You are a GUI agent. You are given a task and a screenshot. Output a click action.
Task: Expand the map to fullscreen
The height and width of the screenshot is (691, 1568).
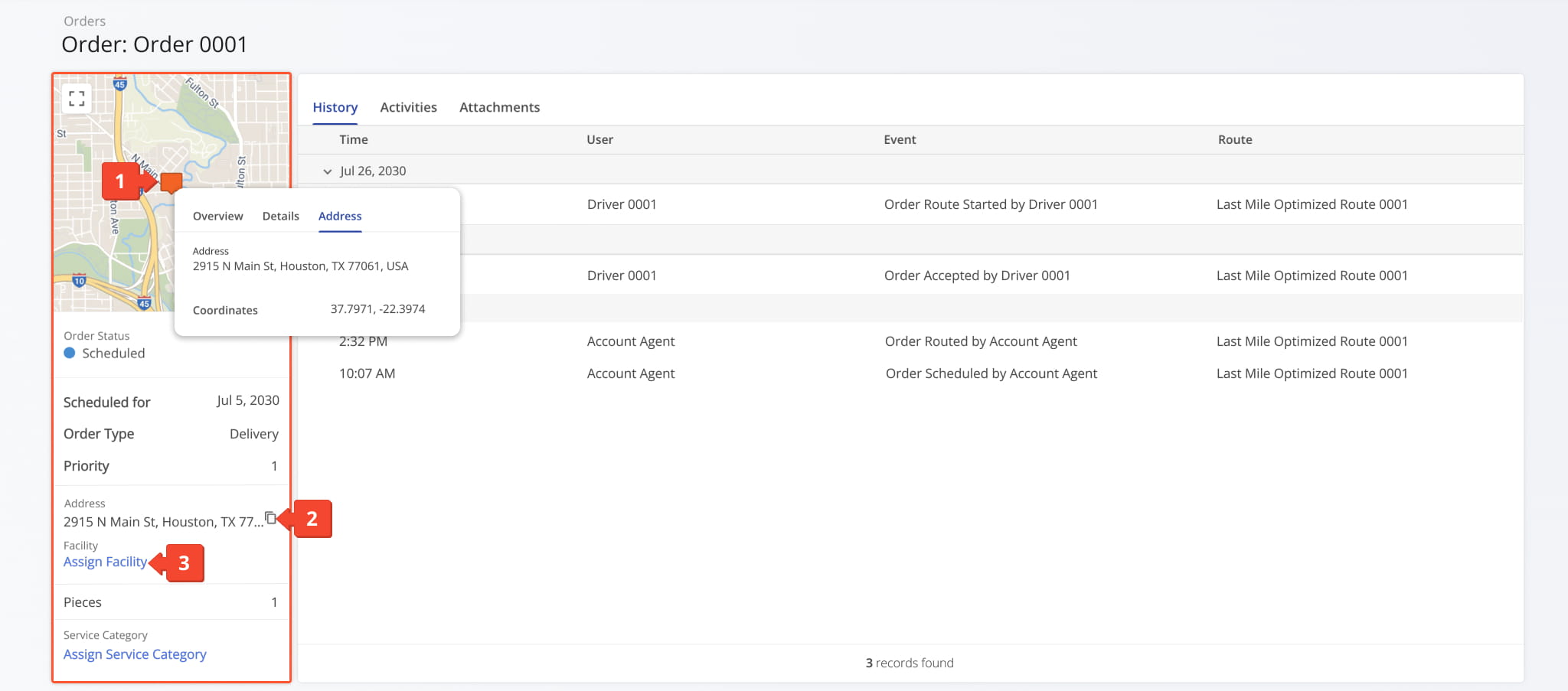pyautogui.click(x=77, y=98)
